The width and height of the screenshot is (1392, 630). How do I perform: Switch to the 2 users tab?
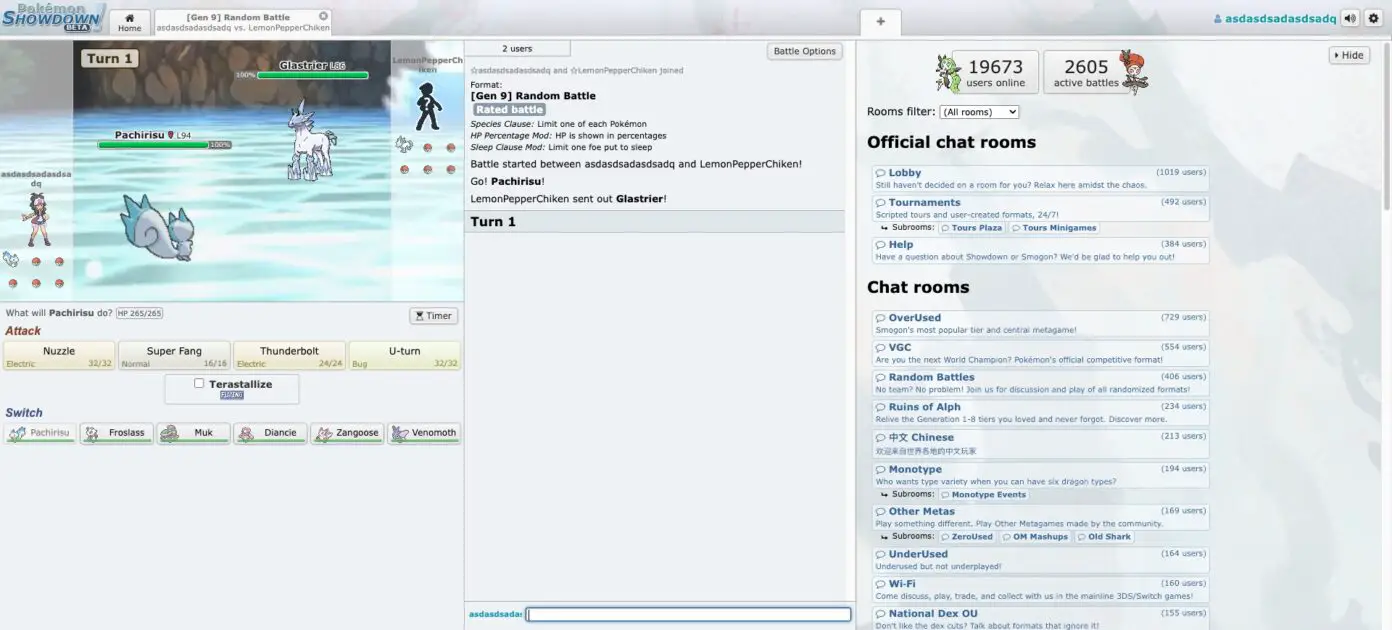(x=517, y=48)
